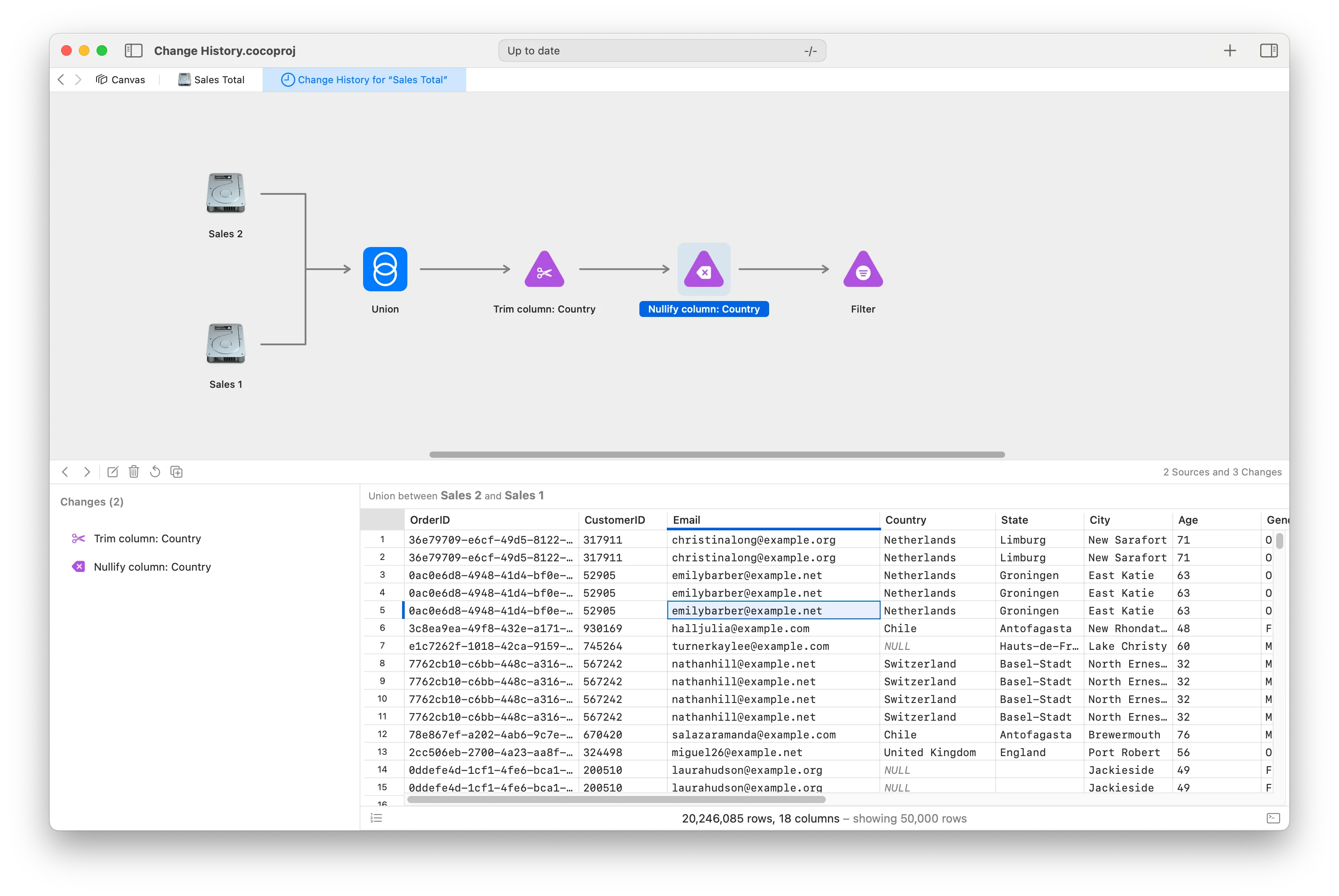Open the row list options icon

click(376, 818)
